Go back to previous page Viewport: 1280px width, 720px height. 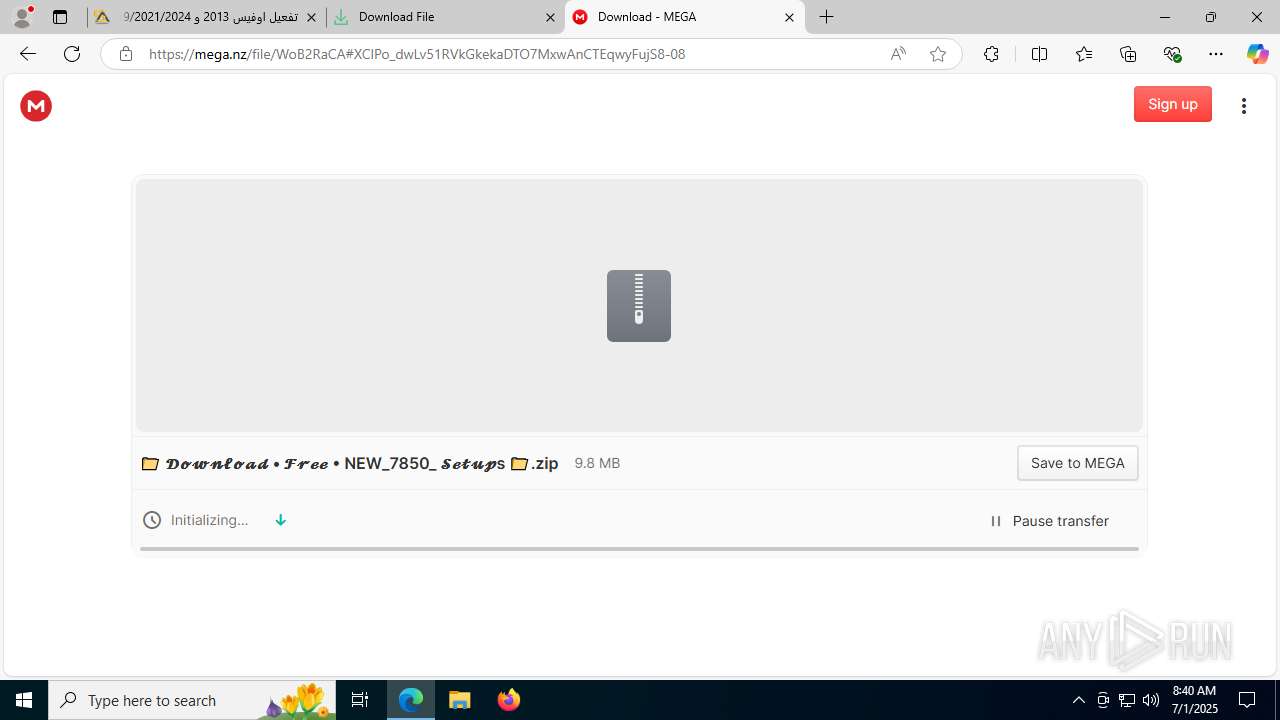[28, 54]
